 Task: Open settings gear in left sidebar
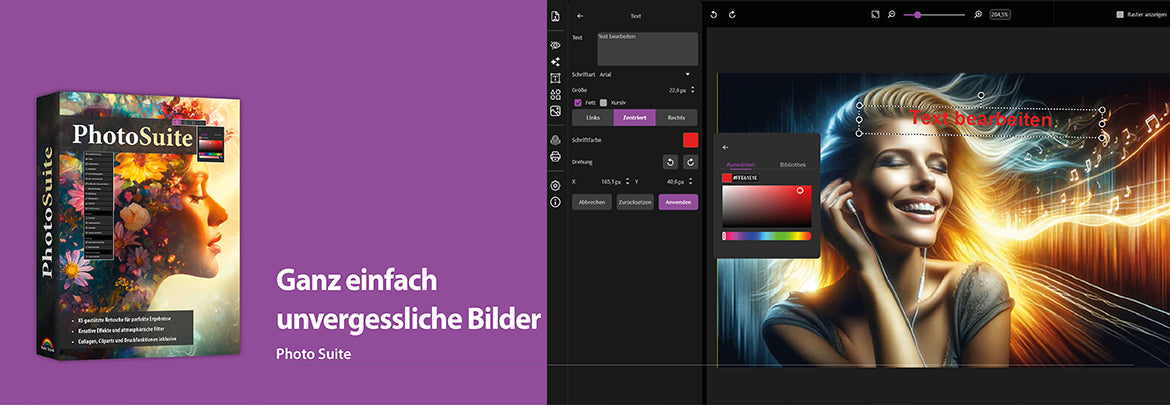[x=555, y=185]
